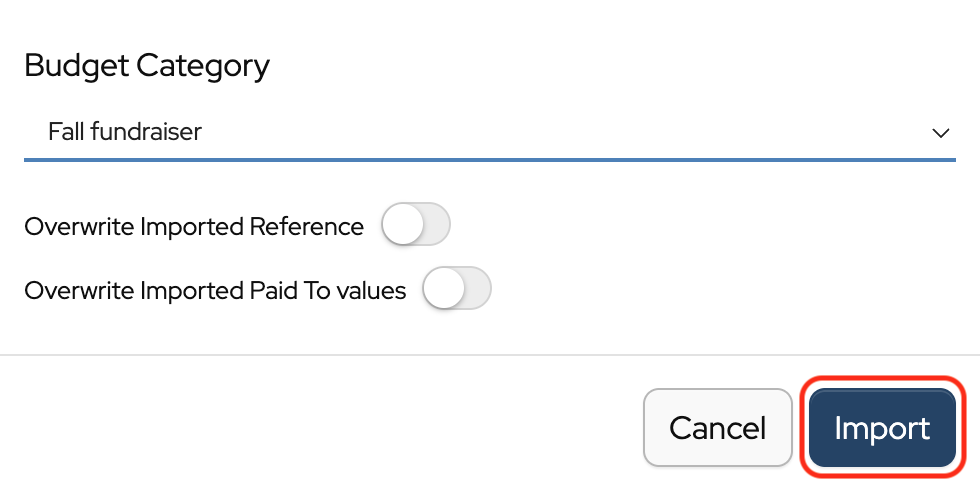Click the dropdown chevron arrow icon
Screen dimensions: 980x488
940,133
